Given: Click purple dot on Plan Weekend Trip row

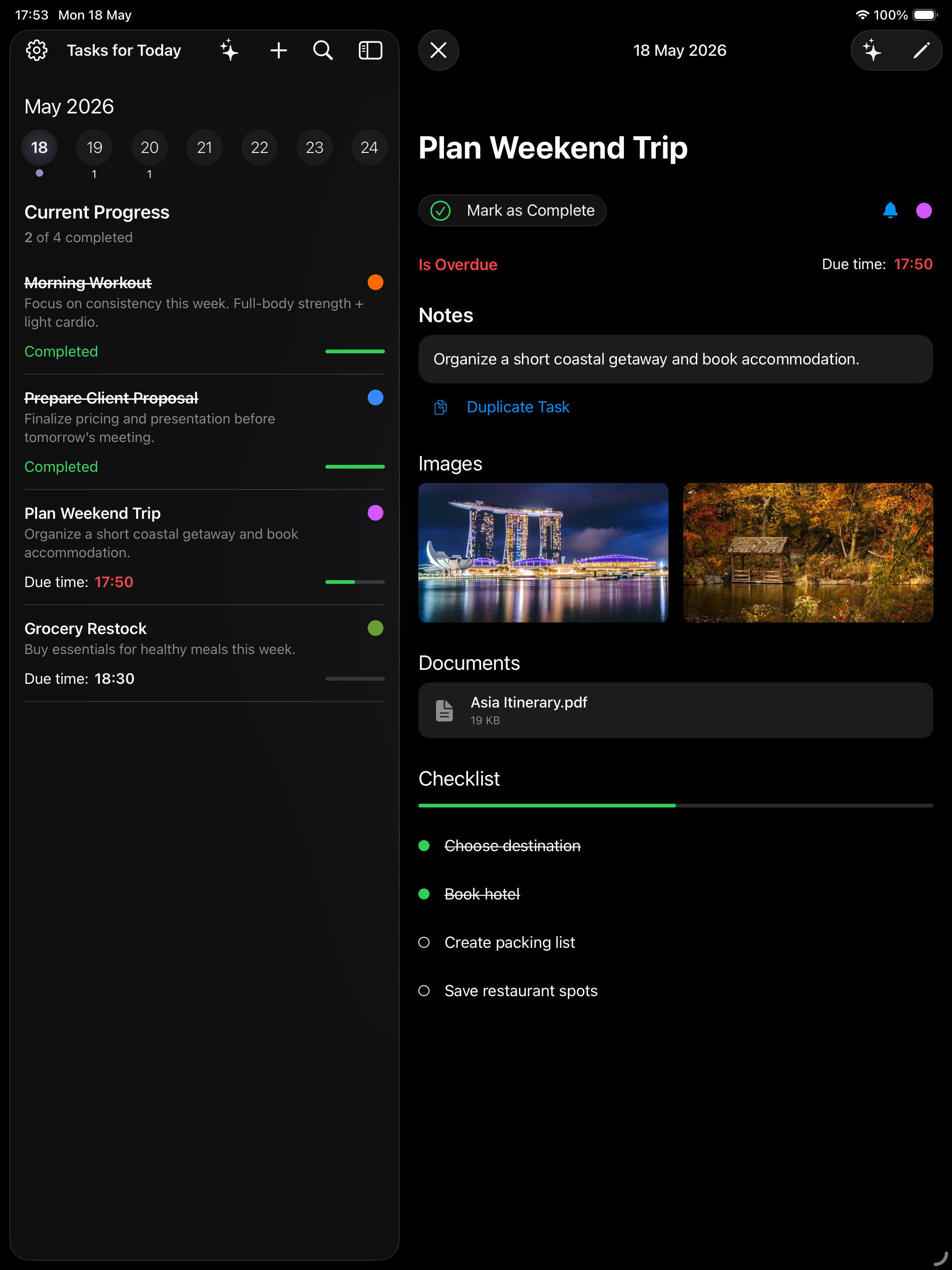Looking at the screenshot, I should click(x=376, y=513).
